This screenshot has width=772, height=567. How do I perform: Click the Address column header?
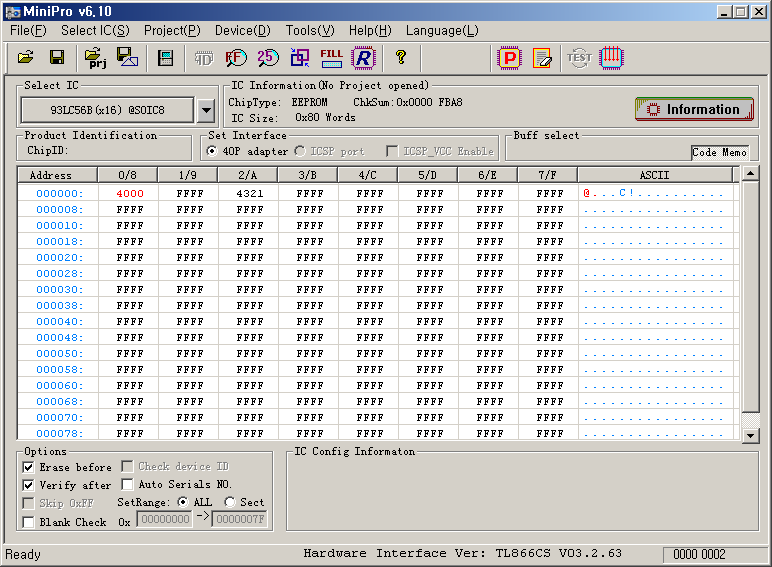tap(57, 175)
